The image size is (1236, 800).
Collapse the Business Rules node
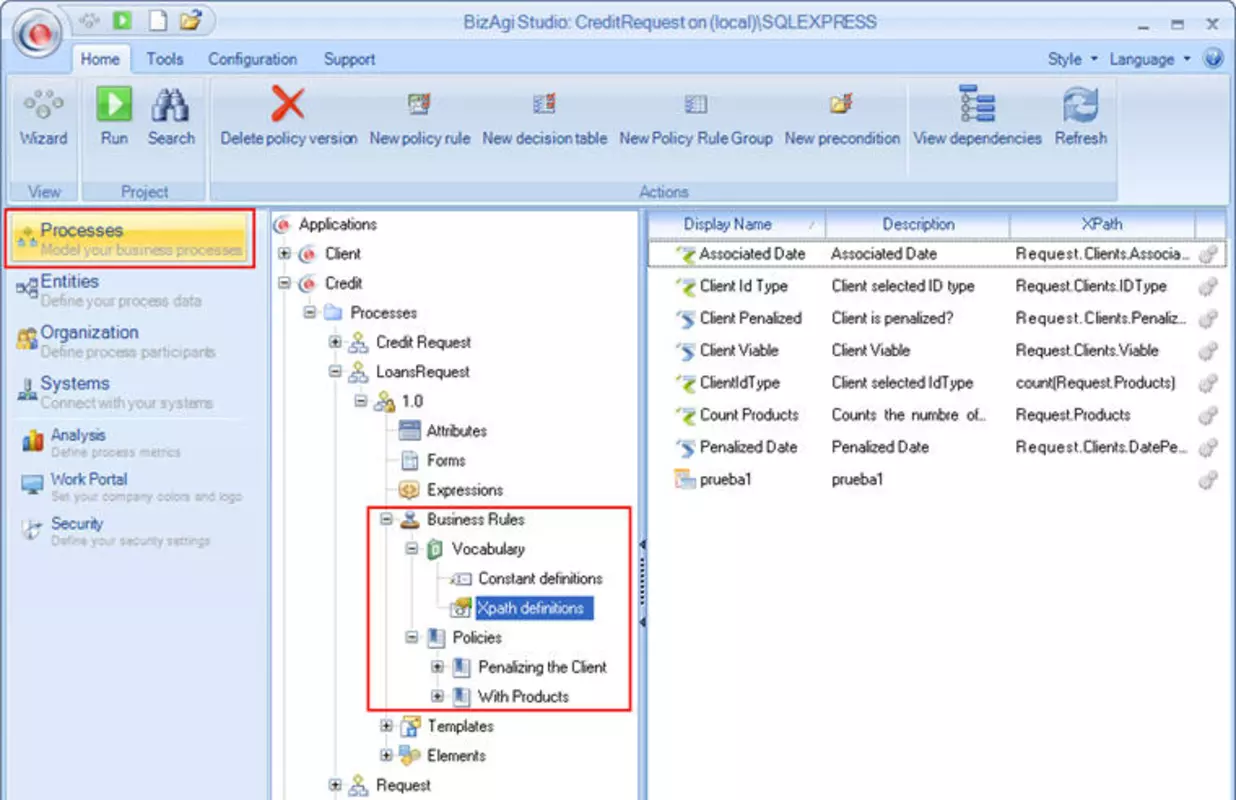point(386,520)
